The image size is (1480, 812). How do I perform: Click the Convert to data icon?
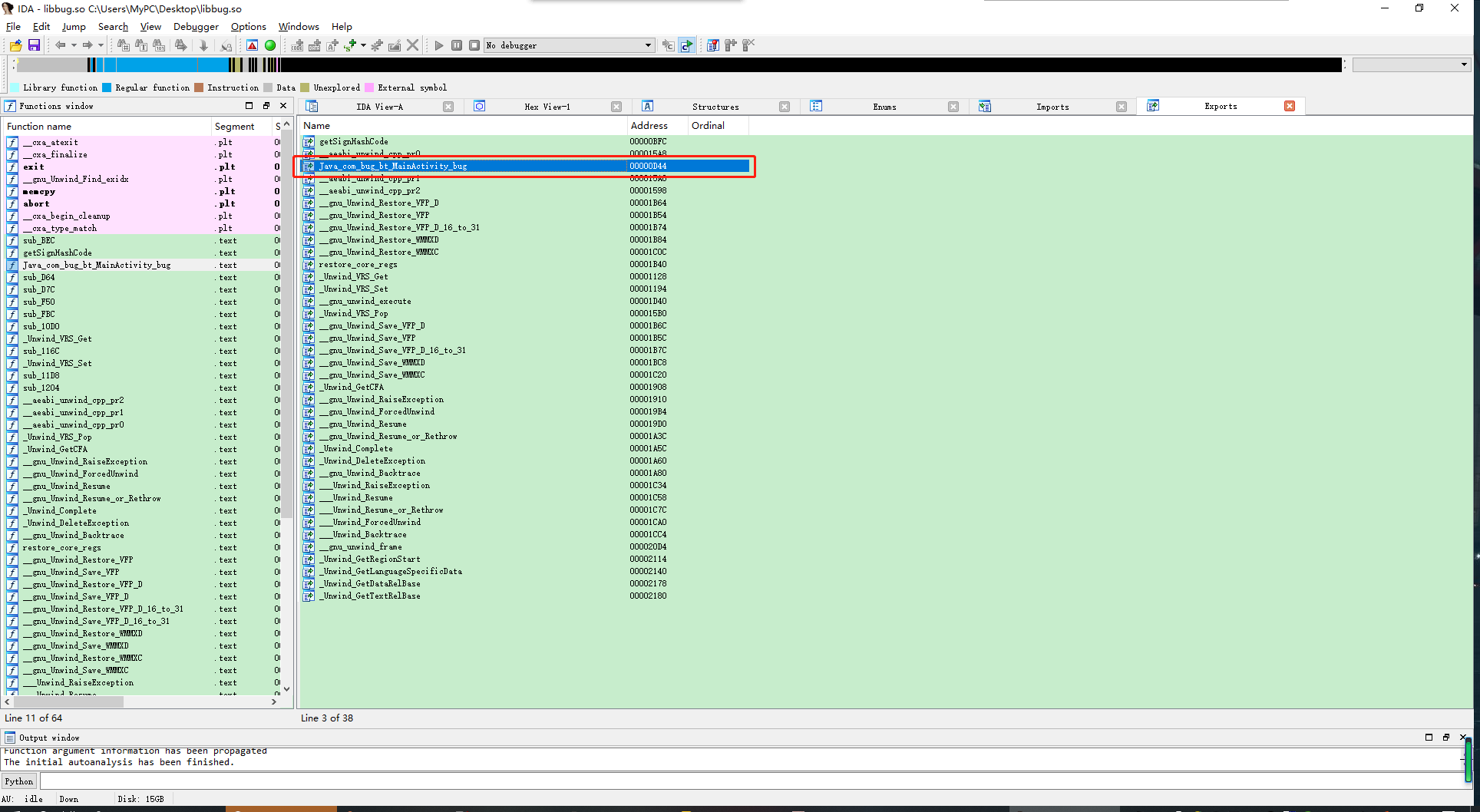click(315, 45)
